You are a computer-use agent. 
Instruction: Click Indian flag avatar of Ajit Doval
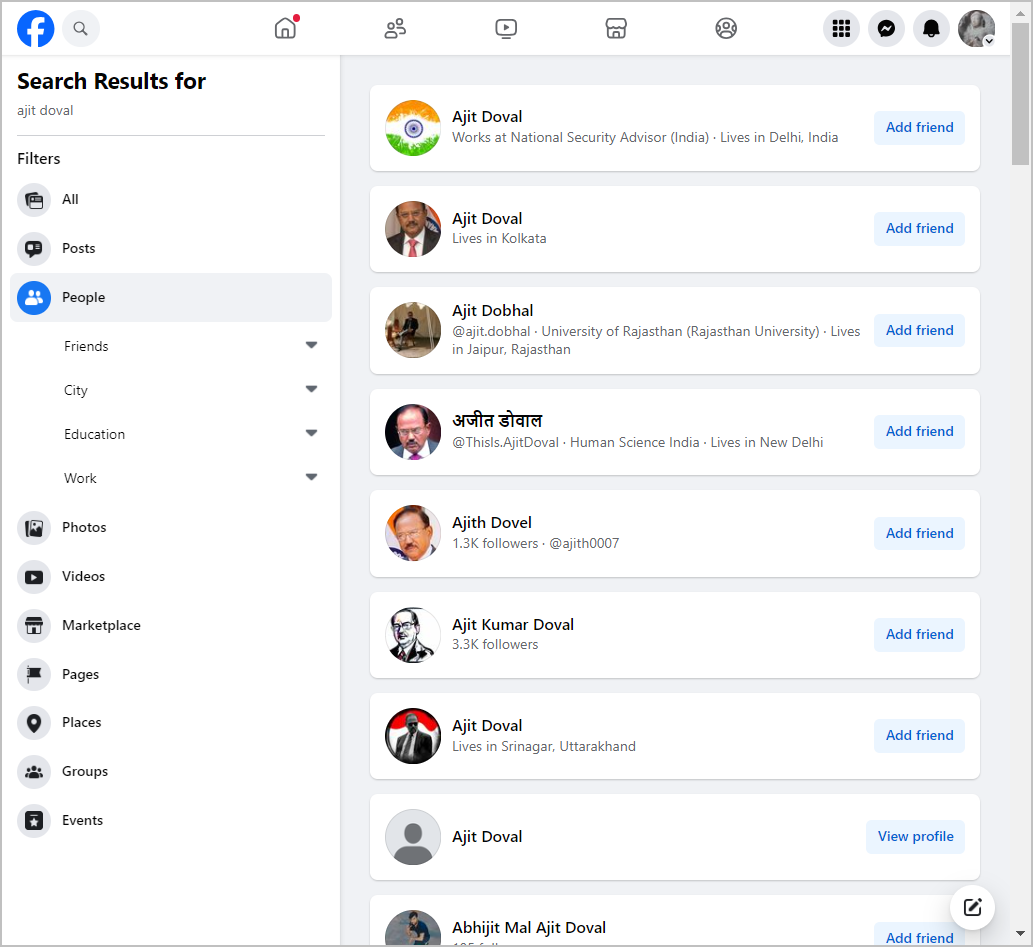(x=413, y=128)
